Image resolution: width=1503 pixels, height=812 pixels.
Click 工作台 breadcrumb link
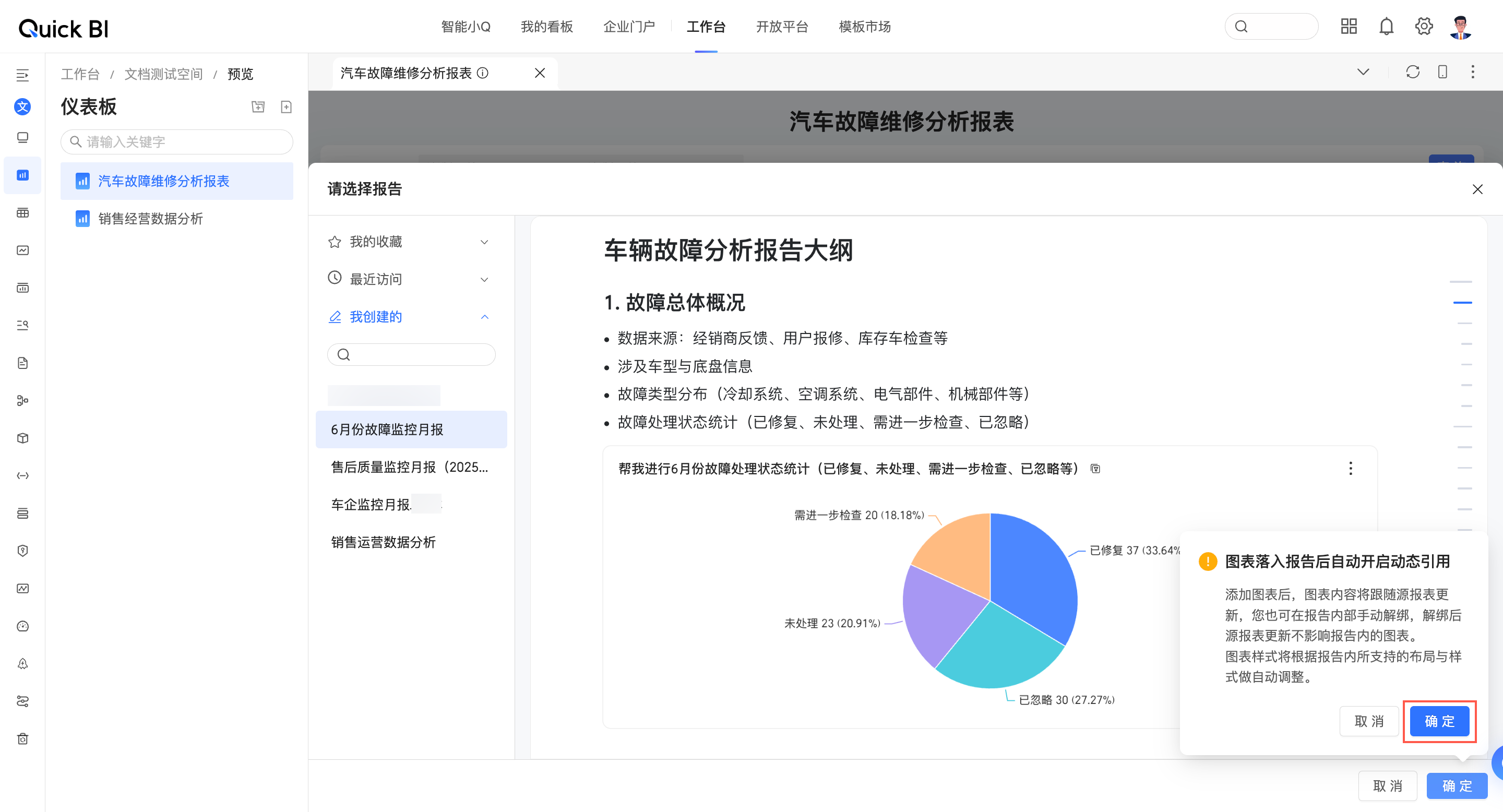(80, 74)
